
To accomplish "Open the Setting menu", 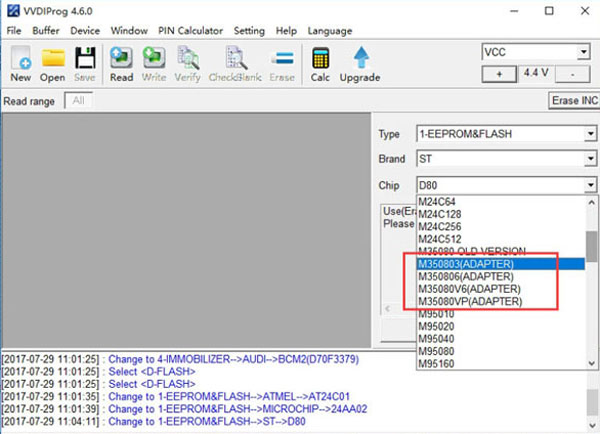I will click(249, 31).
